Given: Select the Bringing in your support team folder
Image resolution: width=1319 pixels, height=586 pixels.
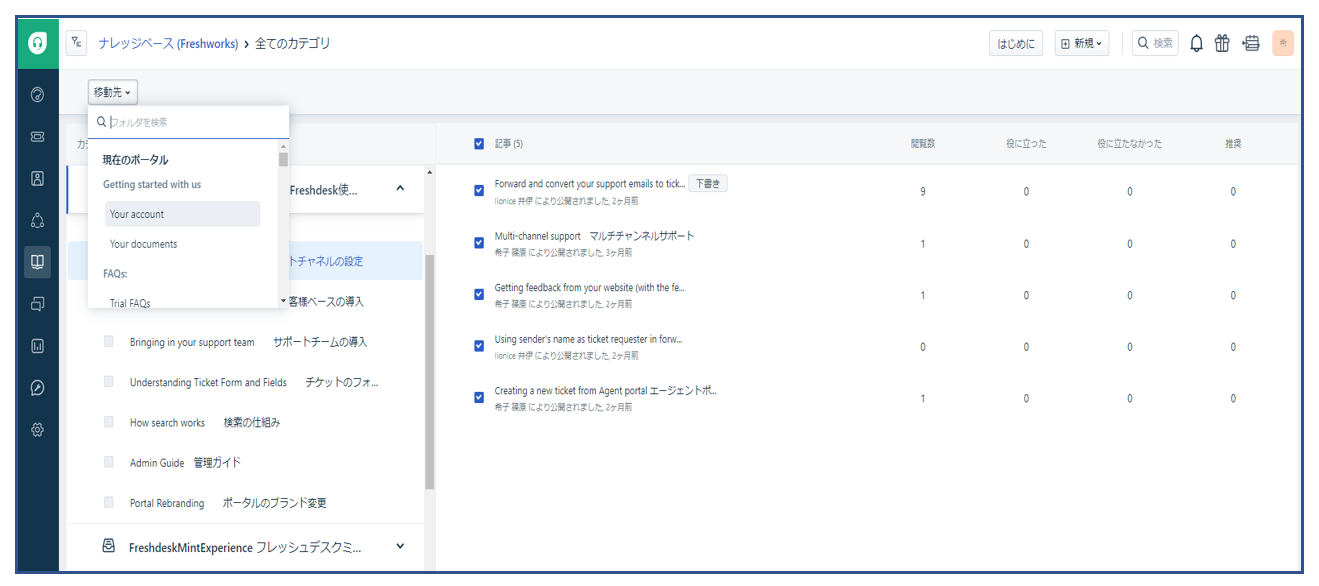Looking at the screenshot, I should point(246,342).
